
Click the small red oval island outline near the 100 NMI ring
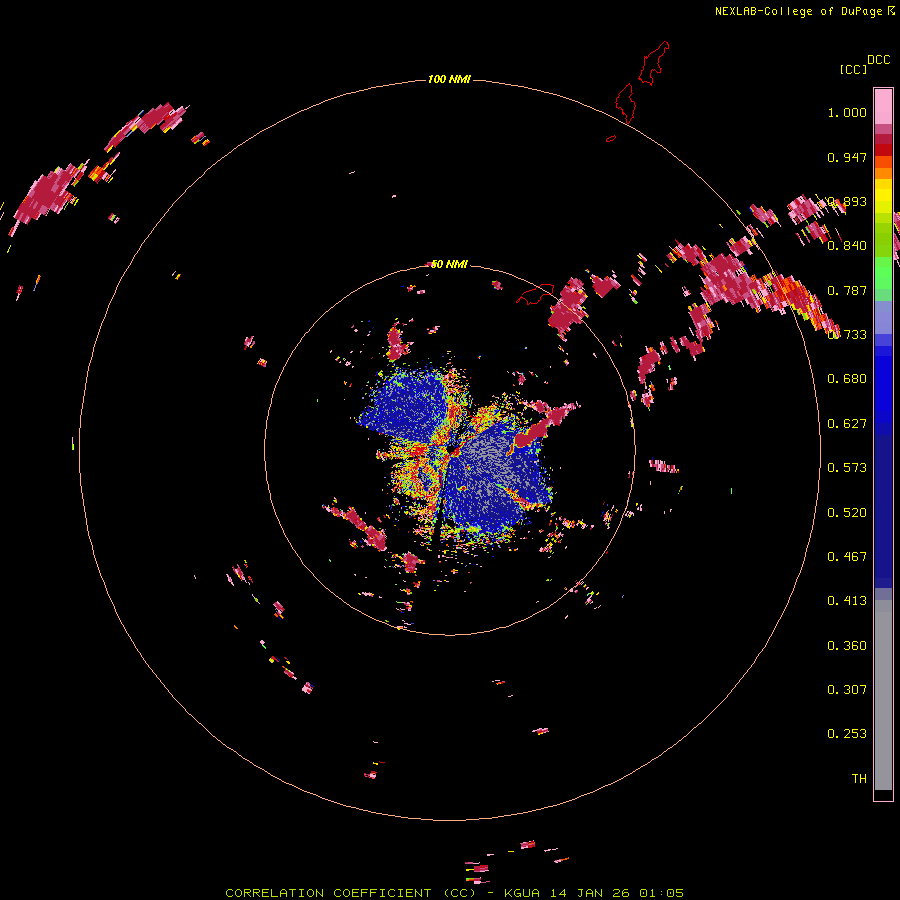(x=611, y=138)
